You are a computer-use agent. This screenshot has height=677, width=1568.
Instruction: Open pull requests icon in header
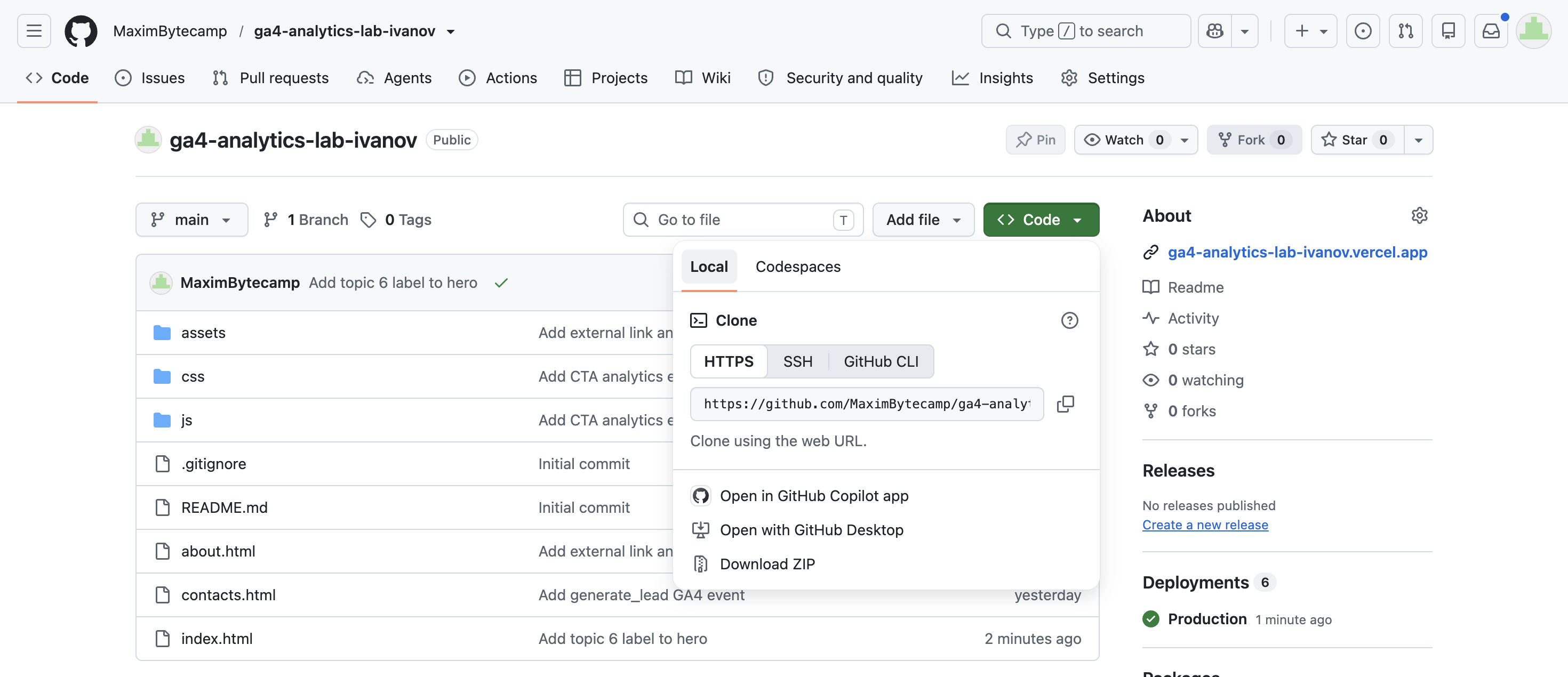click(x=1405, y=31)
